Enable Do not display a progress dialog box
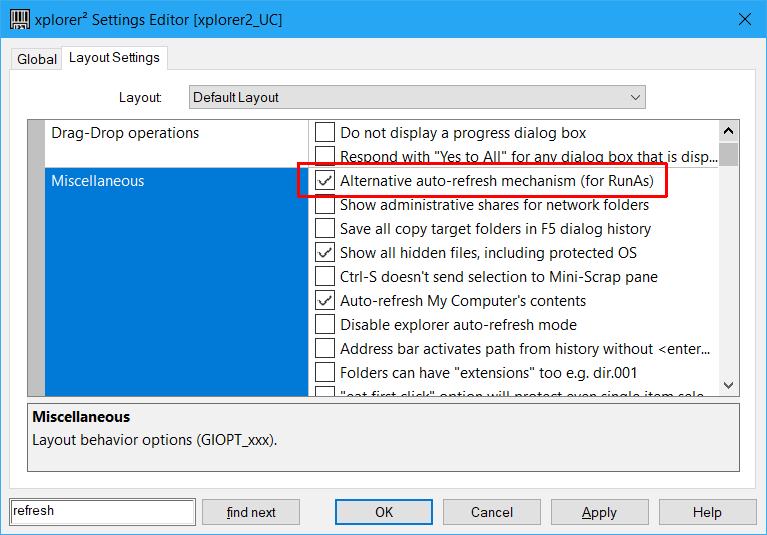This screenshot has height=535, width=767. pos(325,133)
